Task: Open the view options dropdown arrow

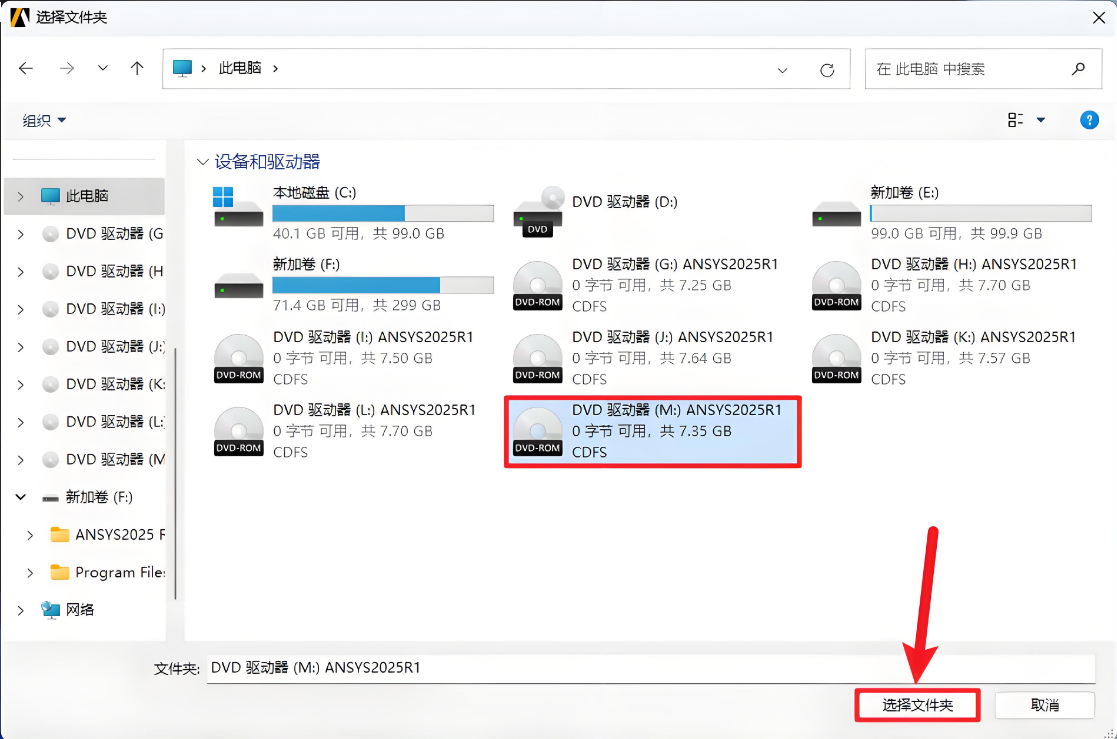Action: (1041, 120)
